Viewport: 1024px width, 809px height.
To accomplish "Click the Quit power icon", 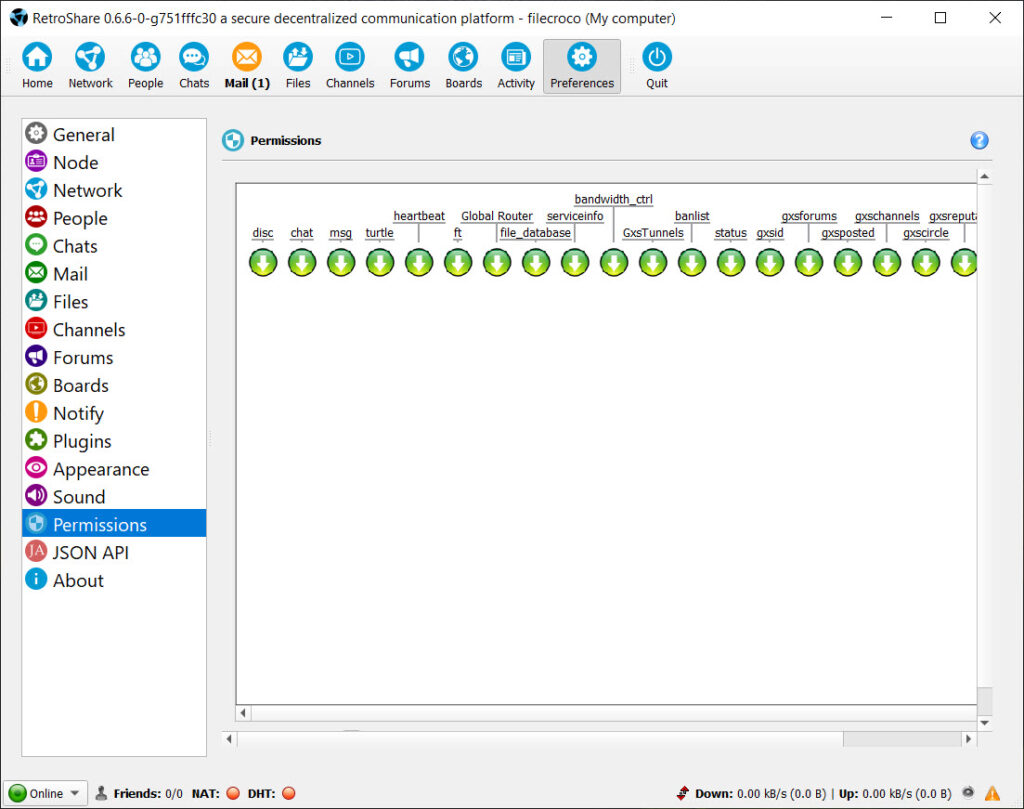I will (656, 66).
